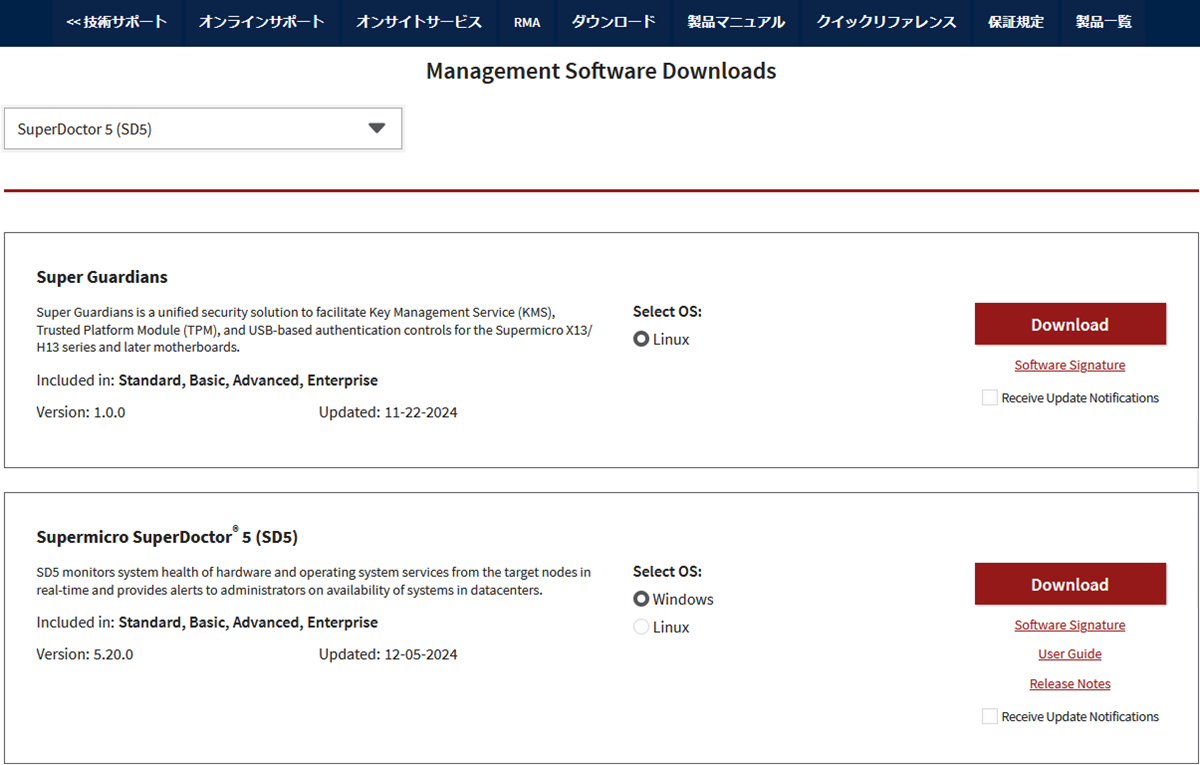Open the SD5 Release Notes link
The width and height of the screenshot is (1200, 765).
pos(1070,684)
